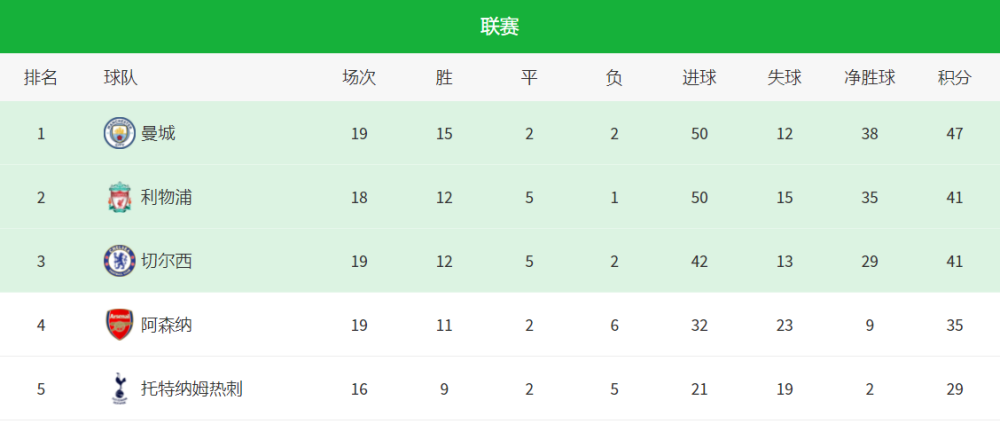Image resolution: width=1000 pixels, height=424 pixels.
Task: Sort by the 积分 column header
Action: 955,78
